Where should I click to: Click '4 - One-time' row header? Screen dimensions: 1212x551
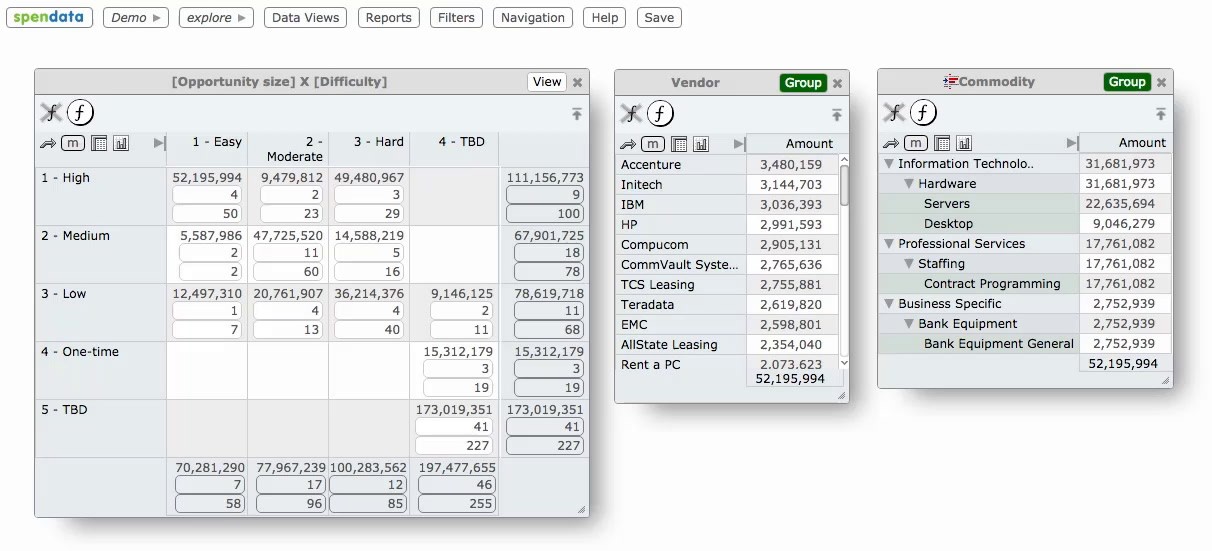pyautogui.click(x=80, y=352)
